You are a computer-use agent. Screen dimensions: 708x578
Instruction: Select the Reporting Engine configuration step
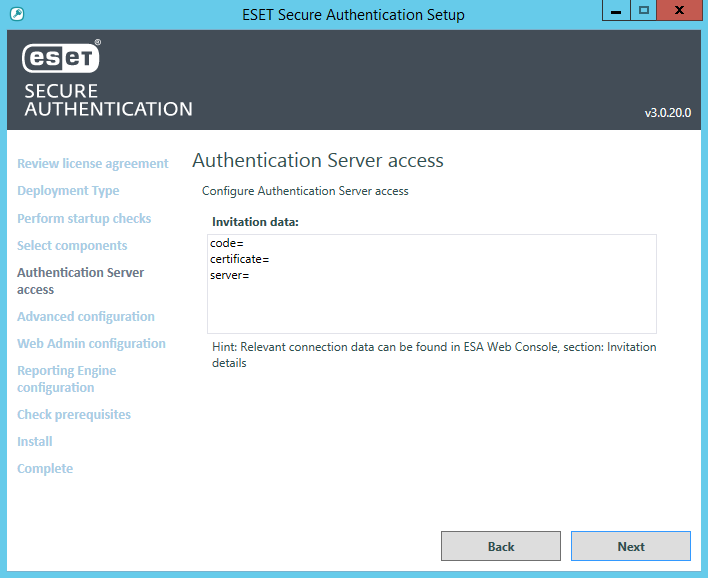(66, 379)
